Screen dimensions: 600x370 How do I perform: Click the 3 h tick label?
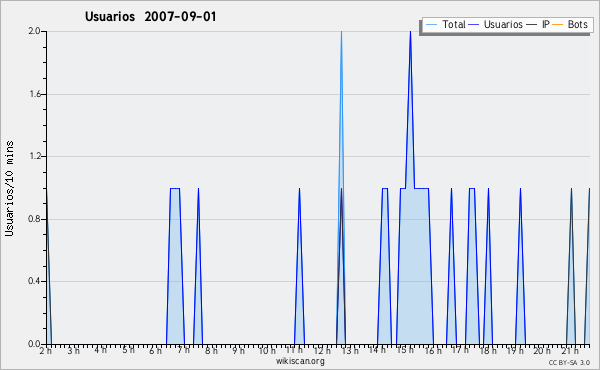(73, 350)
